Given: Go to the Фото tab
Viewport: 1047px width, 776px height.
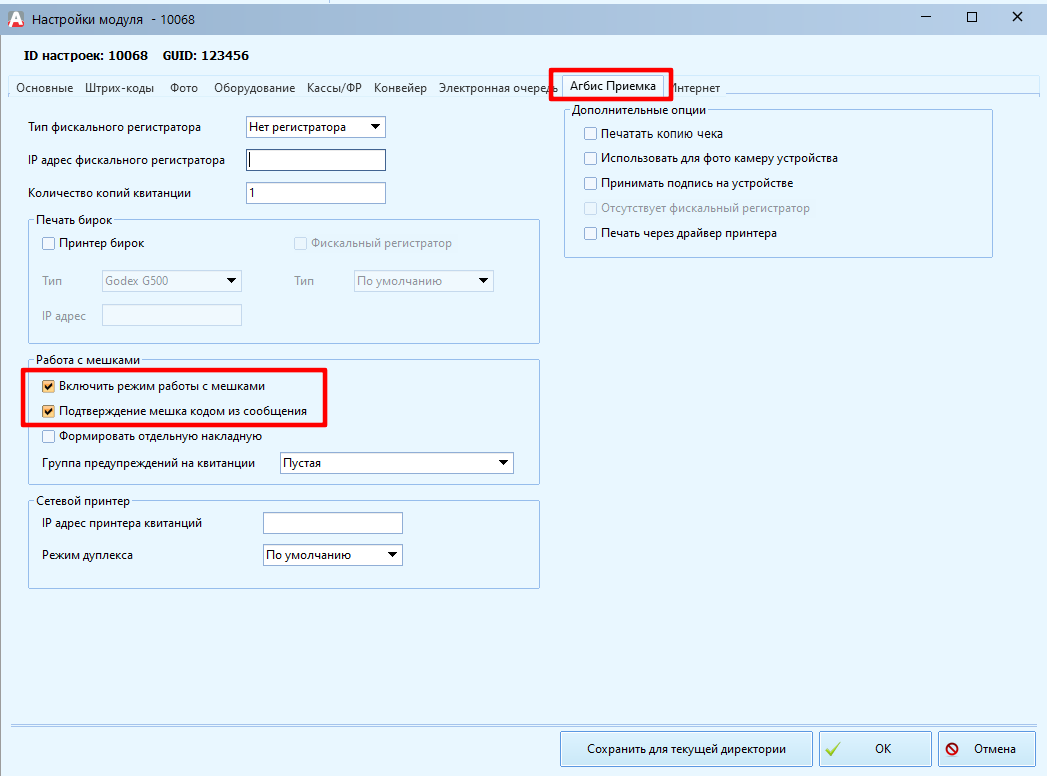Looking at the screenshot, I should [x=184, y=88].
